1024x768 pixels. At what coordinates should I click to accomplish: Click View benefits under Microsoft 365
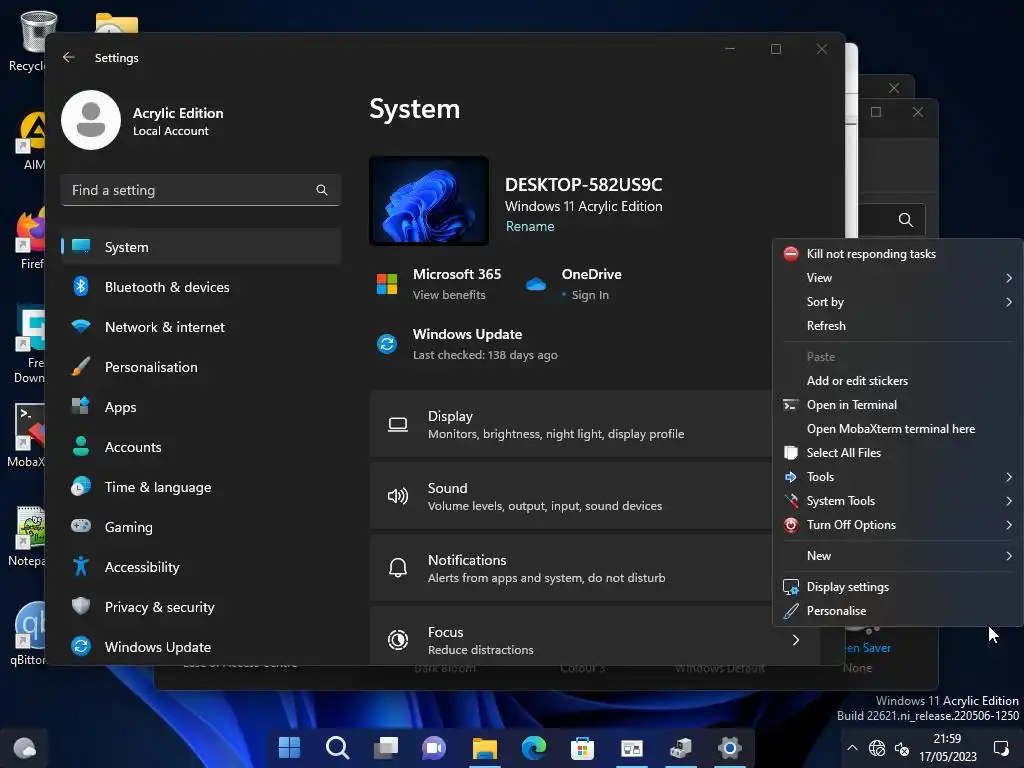coord(449,295)
